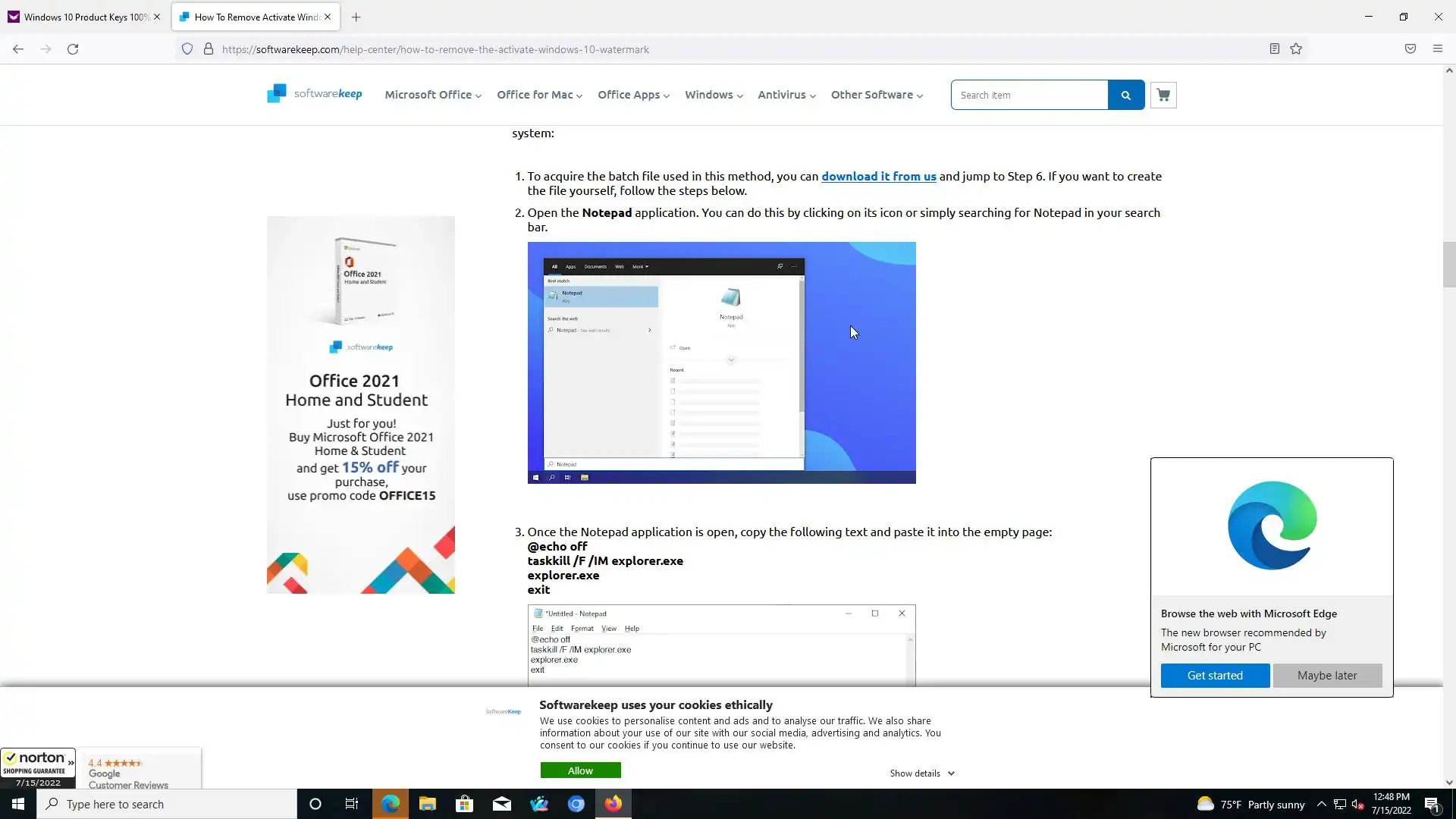Expand the Microsoft Office menu

[x=432, y=95]
